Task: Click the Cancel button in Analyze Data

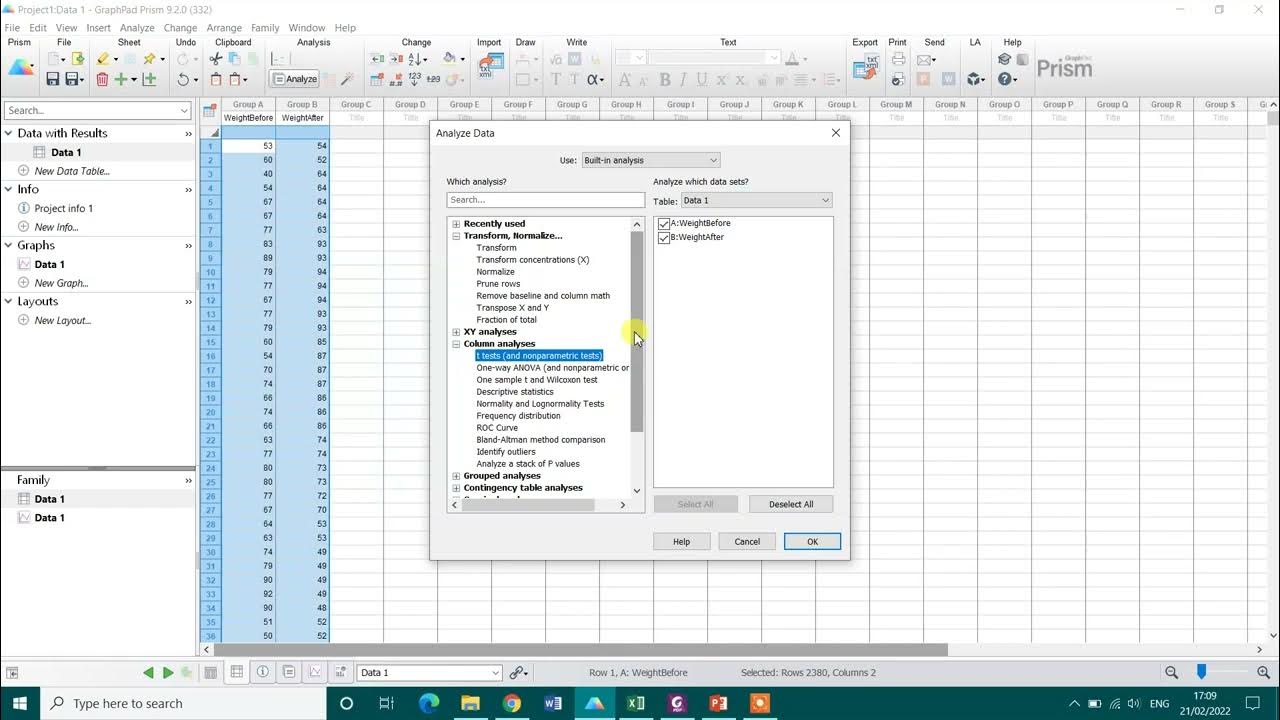Action: [747, 541]
